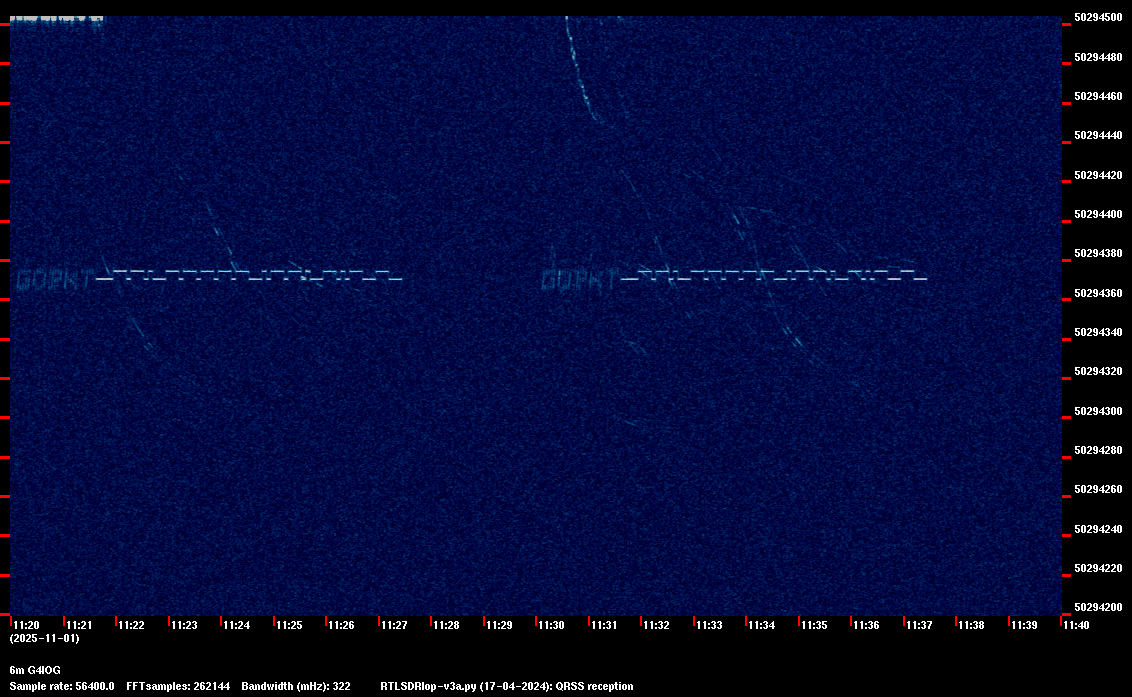Click the 11:28 time axis label

tap(446, 625)
